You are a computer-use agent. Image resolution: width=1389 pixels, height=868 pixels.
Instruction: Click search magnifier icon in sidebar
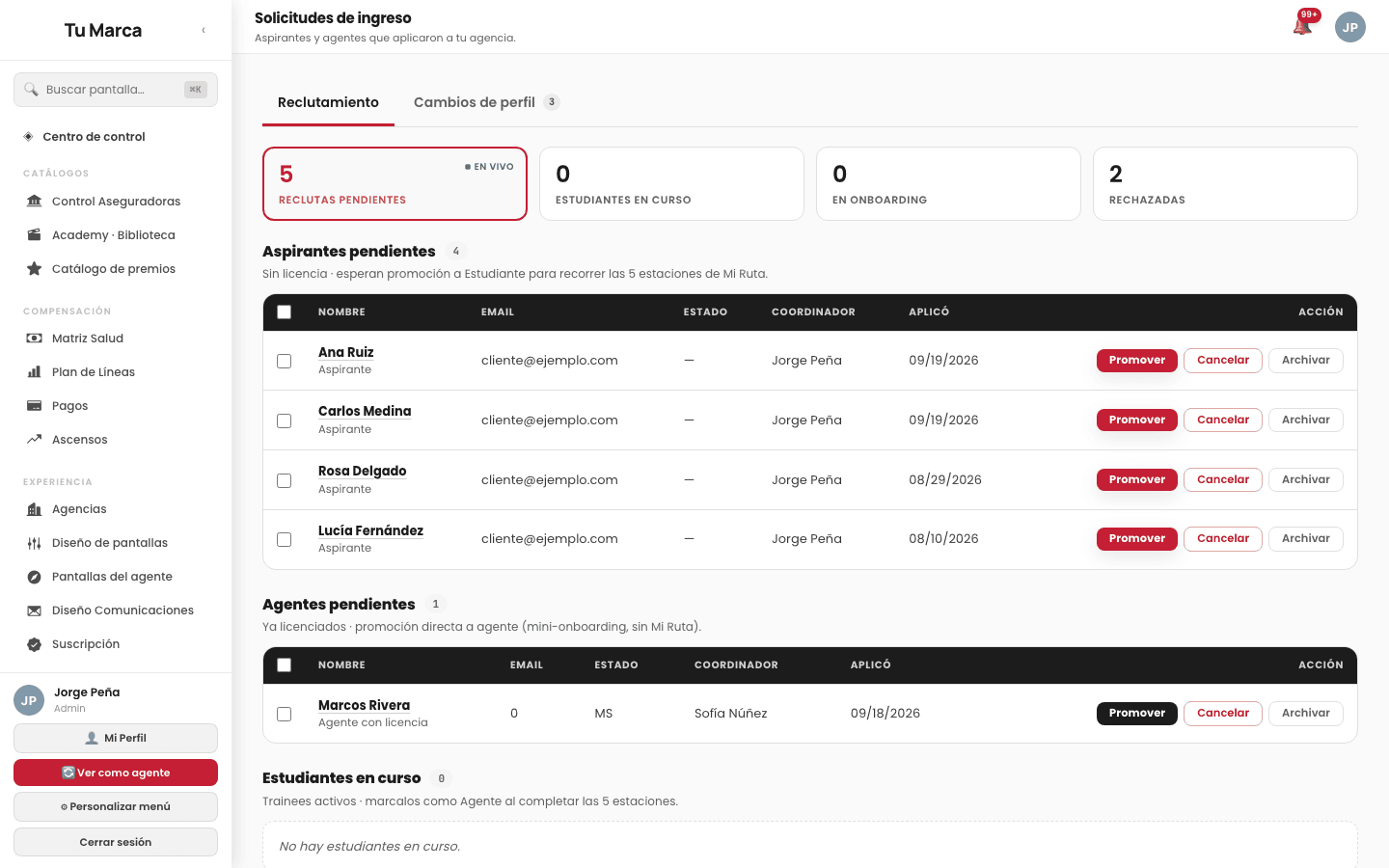click(32, 90)
